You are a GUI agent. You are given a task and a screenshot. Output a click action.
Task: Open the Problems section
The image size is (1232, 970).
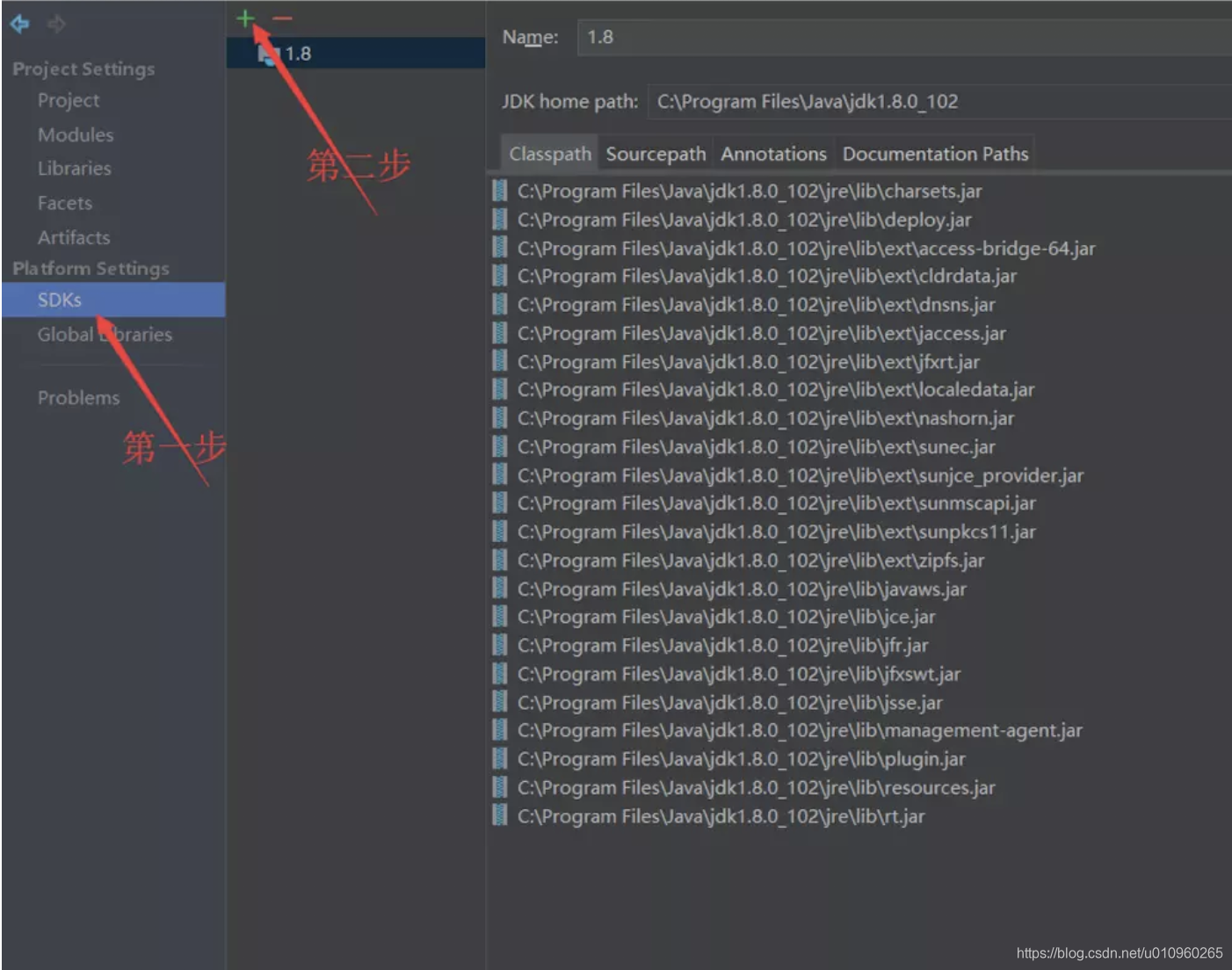(78, 397)
